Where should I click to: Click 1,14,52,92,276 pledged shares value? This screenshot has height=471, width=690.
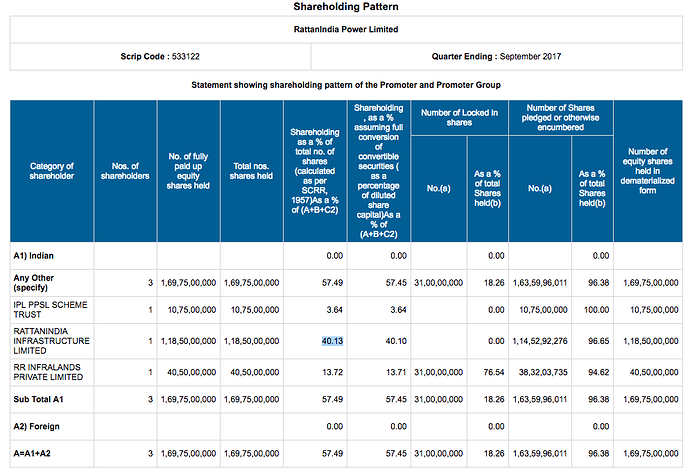click(x=540, y=341)
